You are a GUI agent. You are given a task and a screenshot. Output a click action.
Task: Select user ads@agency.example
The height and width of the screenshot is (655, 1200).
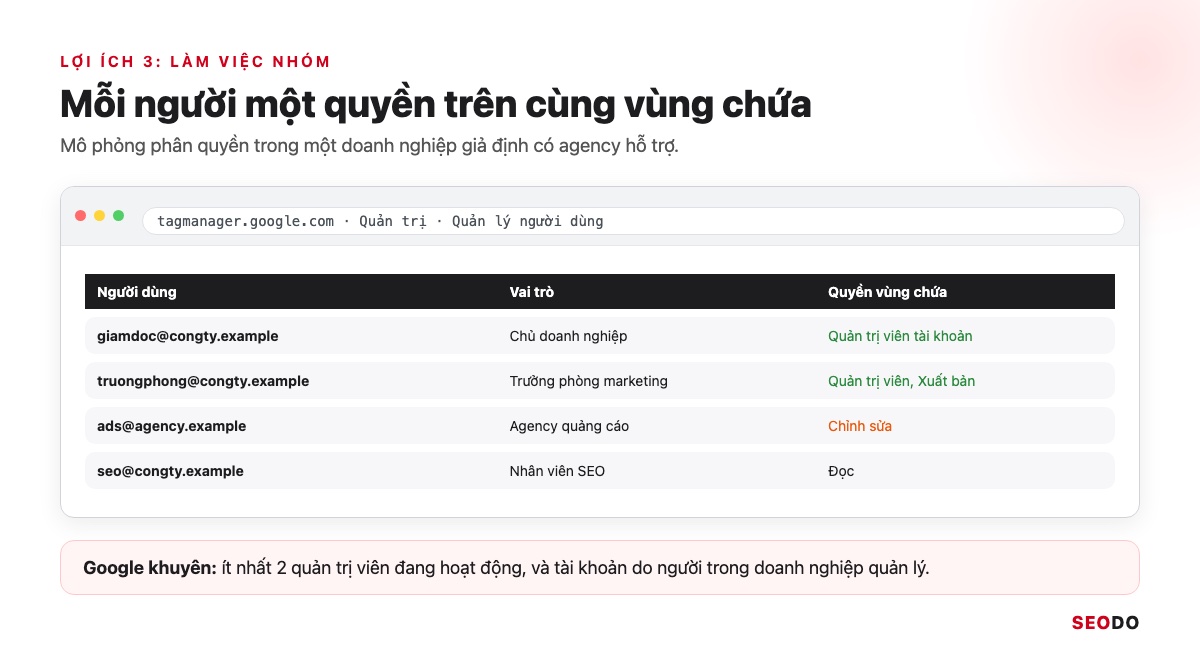click(x=171, y=426)
